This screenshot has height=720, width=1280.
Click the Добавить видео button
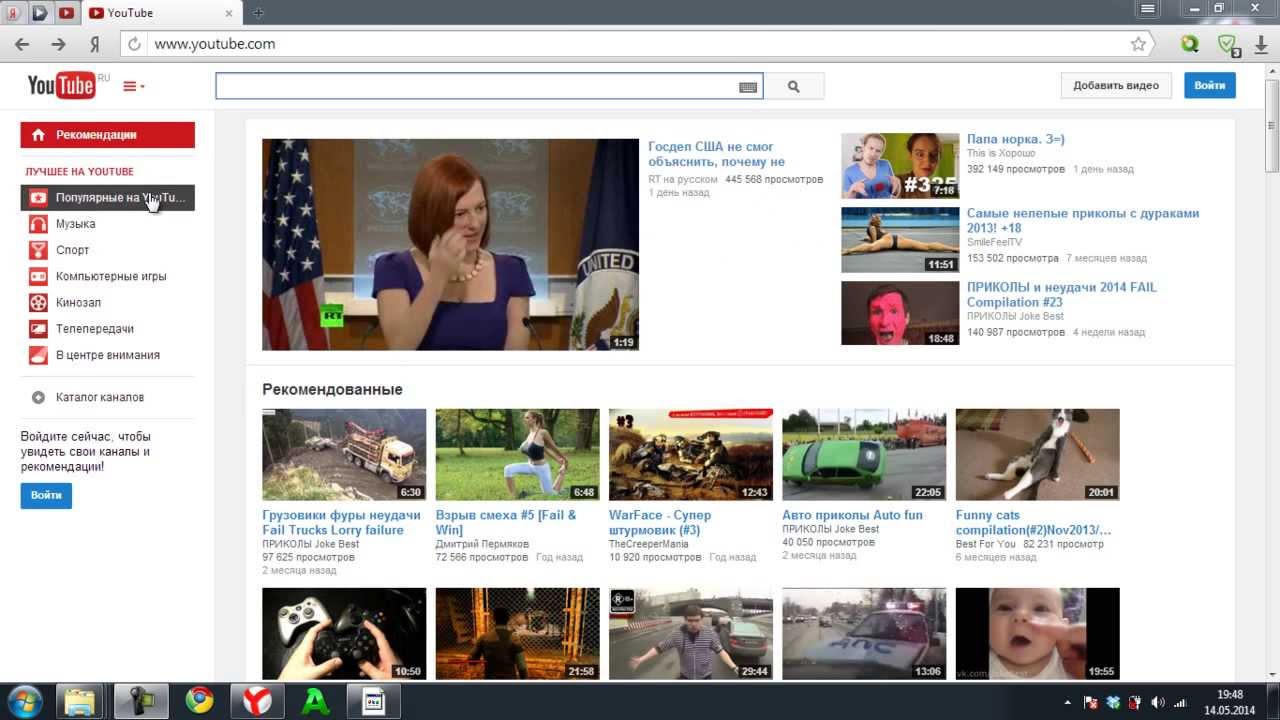tap(1116, 86)
